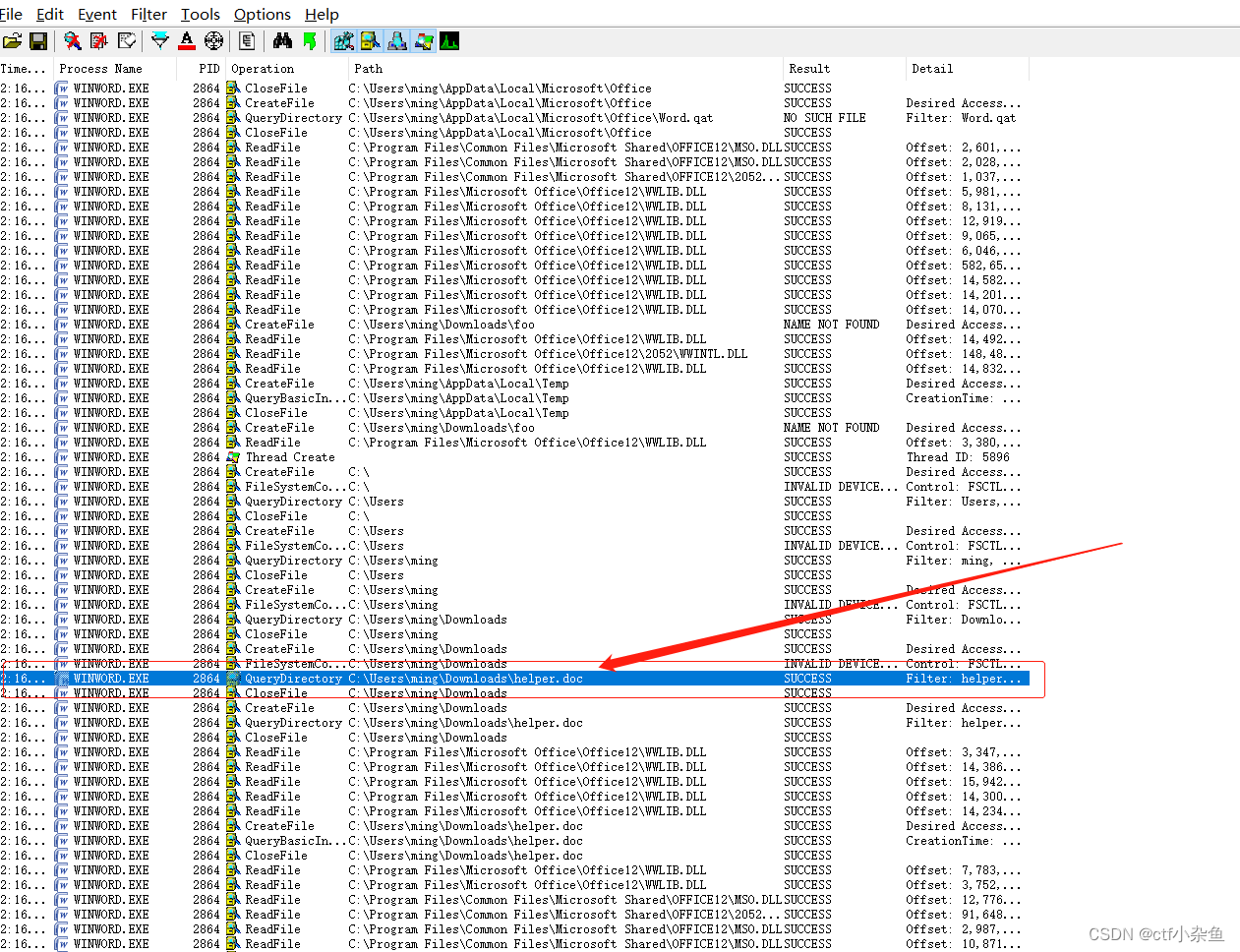Click the 'Offset: 148,48...' detail cell
This screenshot has width=1240, height=952.
pos(964,354)
